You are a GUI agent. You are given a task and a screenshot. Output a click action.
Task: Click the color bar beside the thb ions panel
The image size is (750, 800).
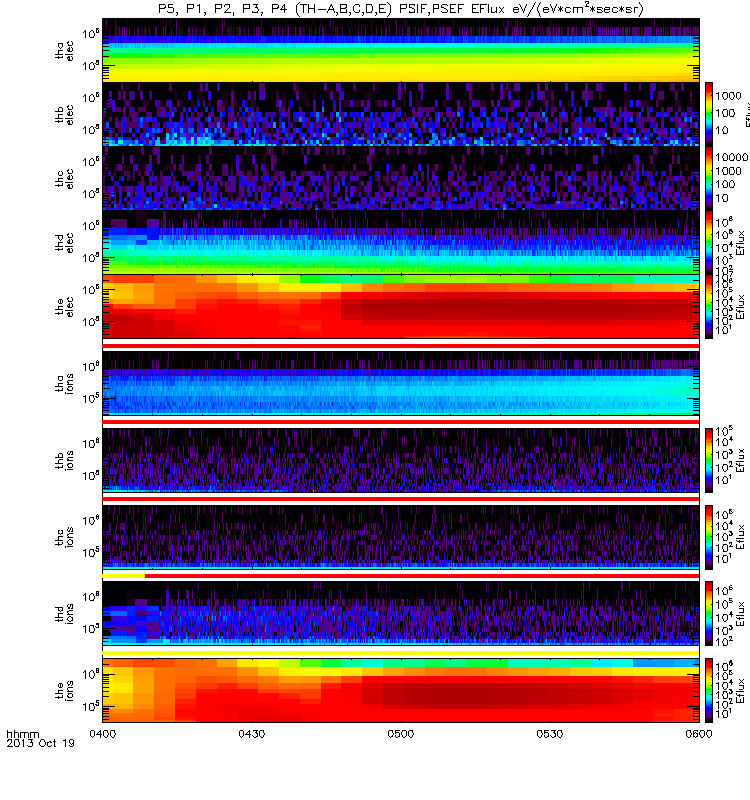pyautogui.click(x=709, y=460)
